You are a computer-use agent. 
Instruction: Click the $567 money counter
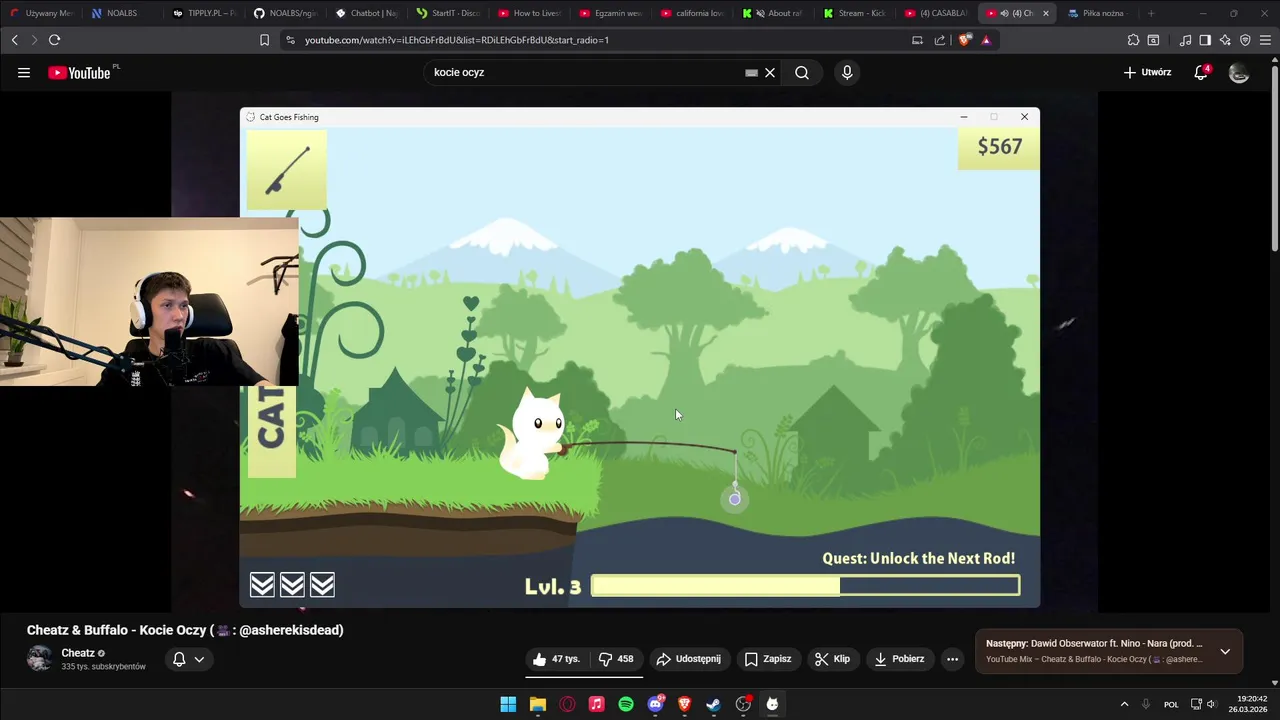point(998,147)
